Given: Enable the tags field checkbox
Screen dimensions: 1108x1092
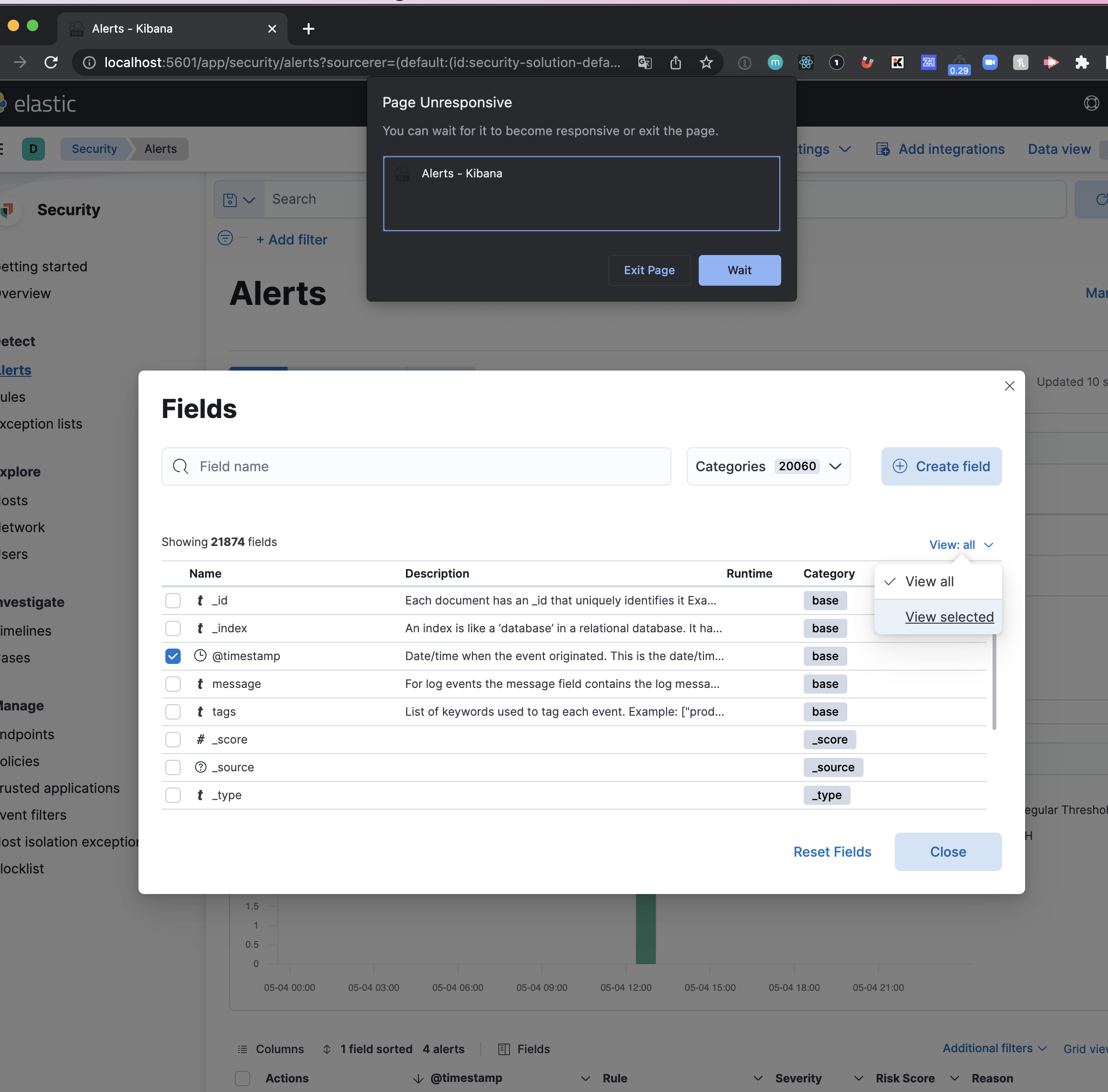Looking at the screenshot, I should point(173,712).
